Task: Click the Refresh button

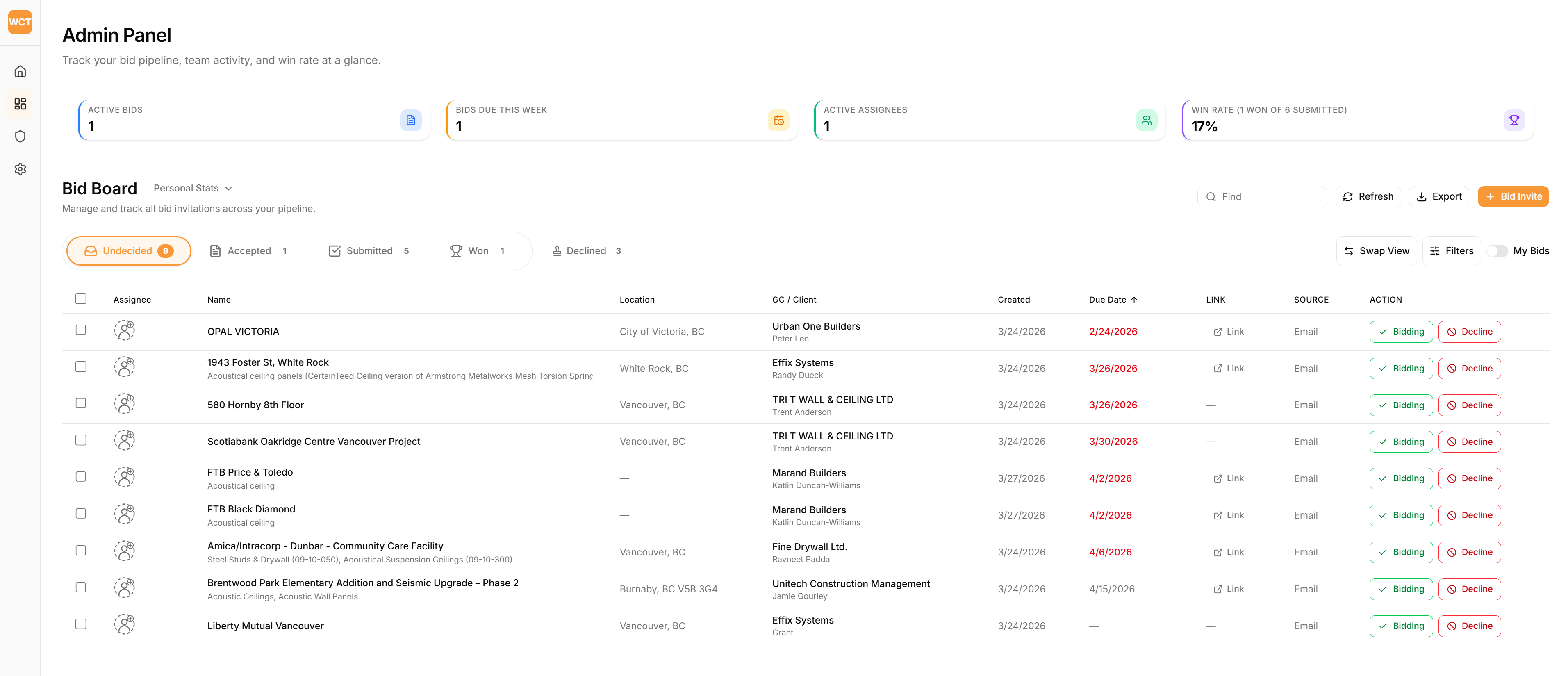Action: 1368,196
